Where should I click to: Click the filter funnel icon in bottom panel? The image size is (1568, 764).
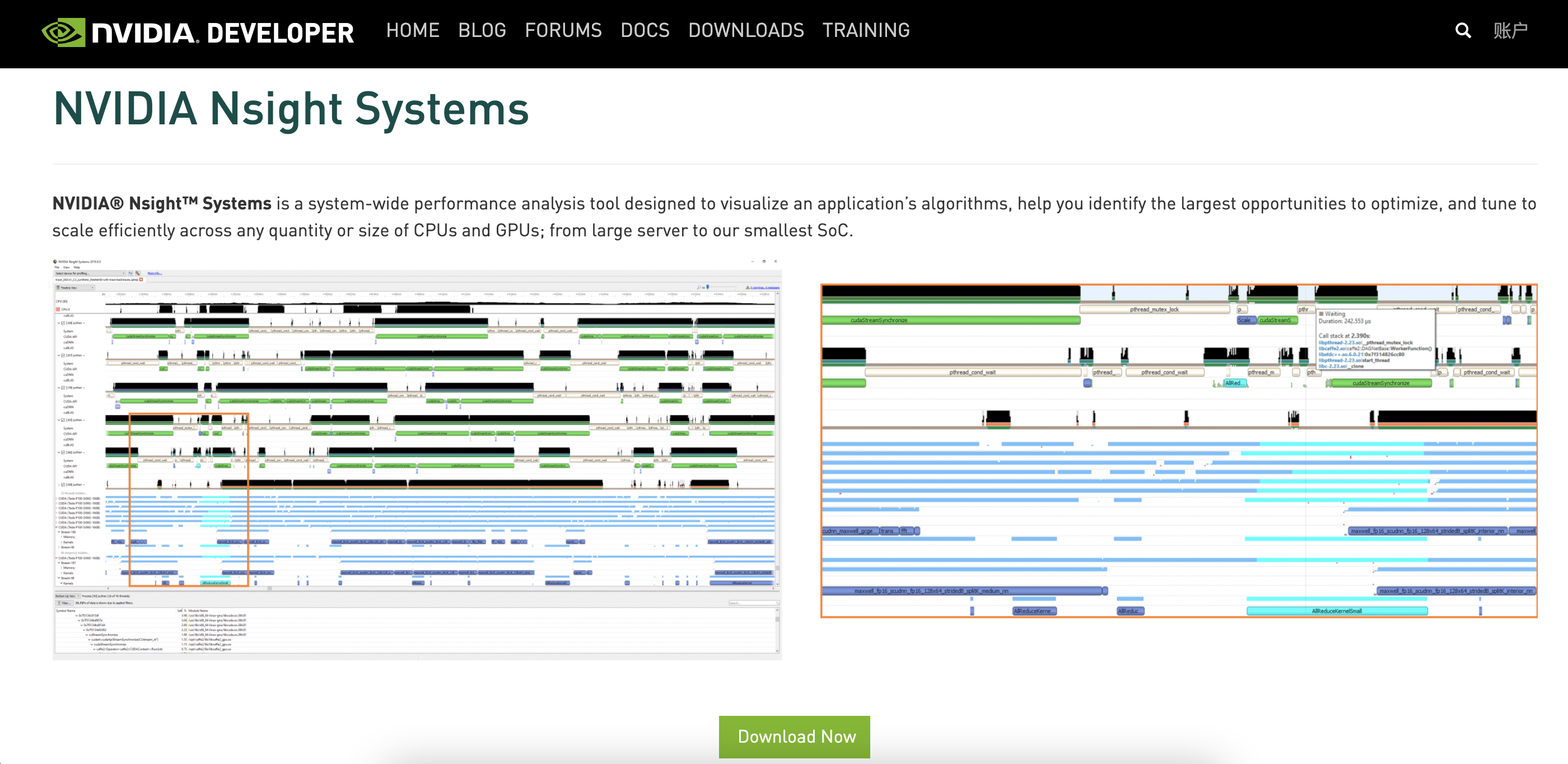(x=58, y=603)
